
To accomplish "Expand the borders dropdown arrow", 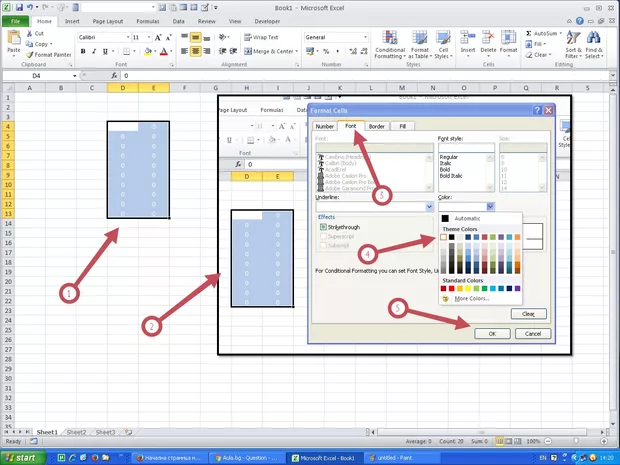I will [134, 51].
